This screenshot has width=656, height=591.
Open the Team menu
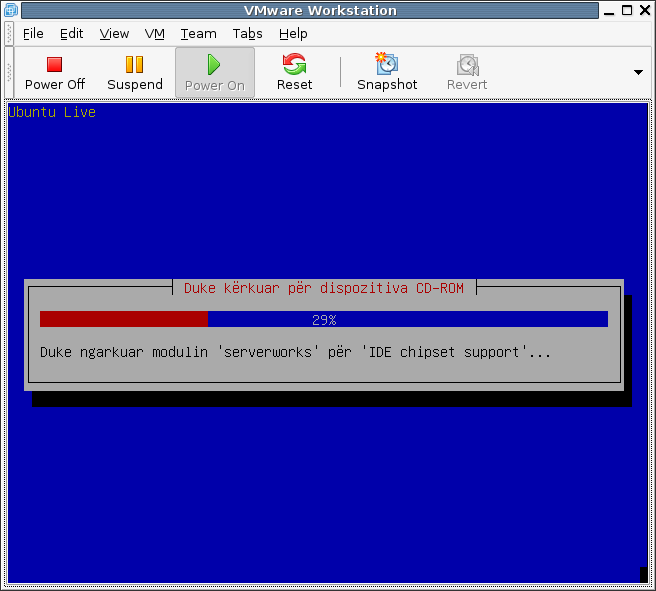[198, 33]
